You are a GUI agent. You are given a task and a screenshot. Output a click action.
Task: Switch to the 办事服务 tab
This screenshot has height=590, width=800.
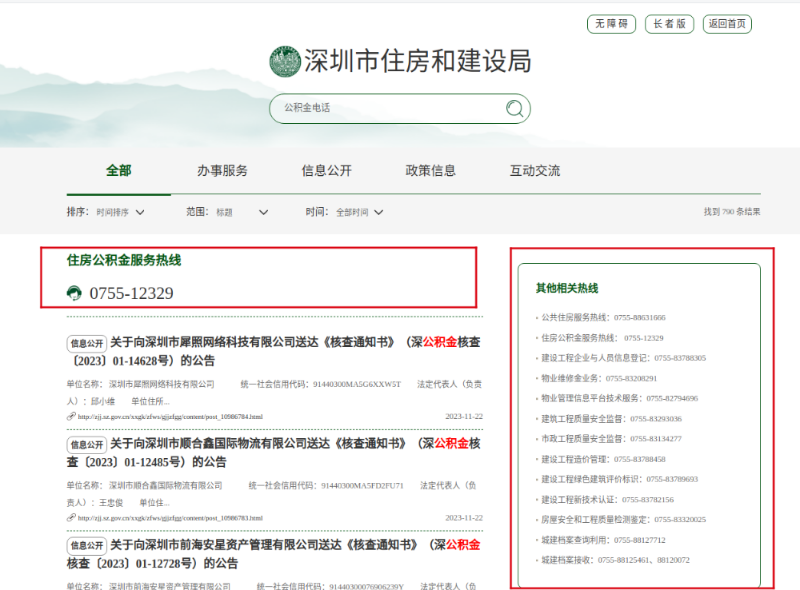pyautogui.click(x=222, y=171)
